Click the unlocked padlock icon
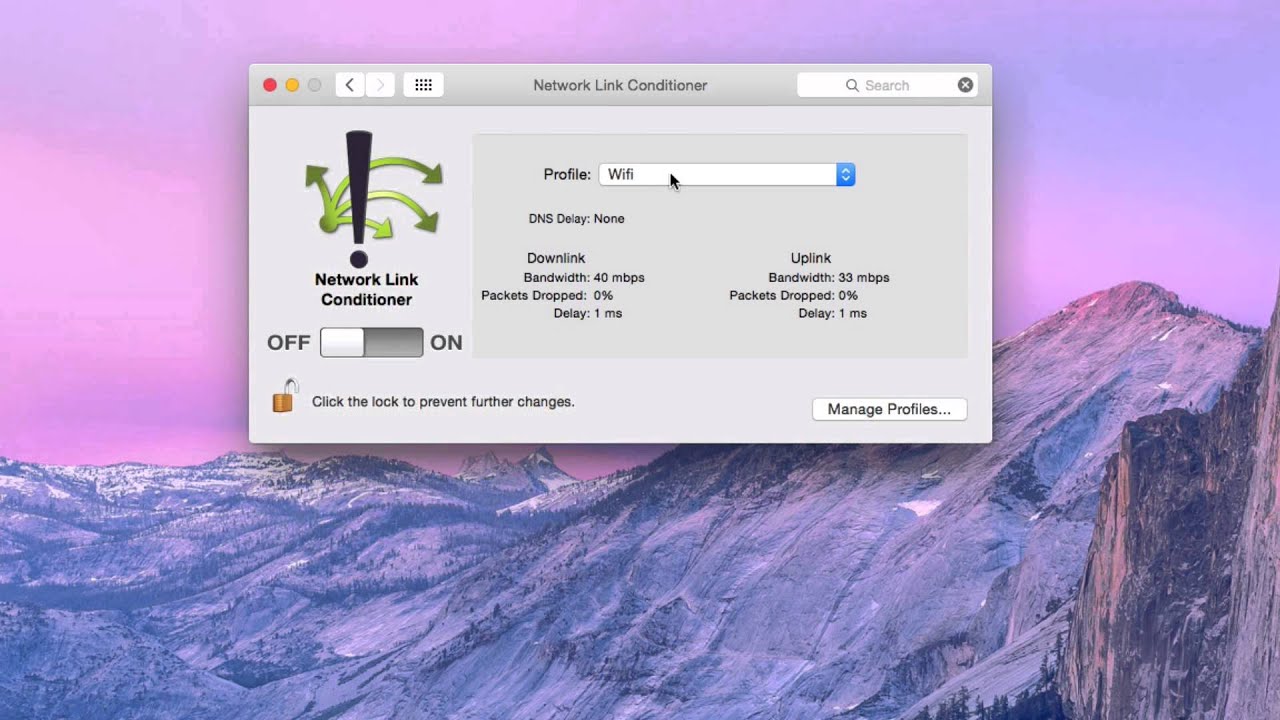Image resolution: width=1280 pixels, height=720 pixels. click(284, 395)
